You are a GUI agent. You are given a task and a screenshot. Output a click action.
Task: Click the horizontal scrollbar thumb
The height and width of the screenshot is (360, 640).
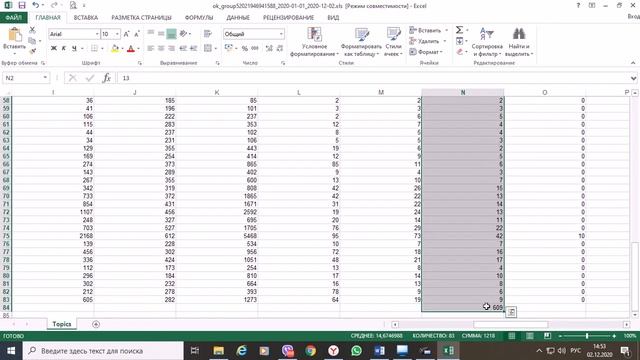[511, 324]
